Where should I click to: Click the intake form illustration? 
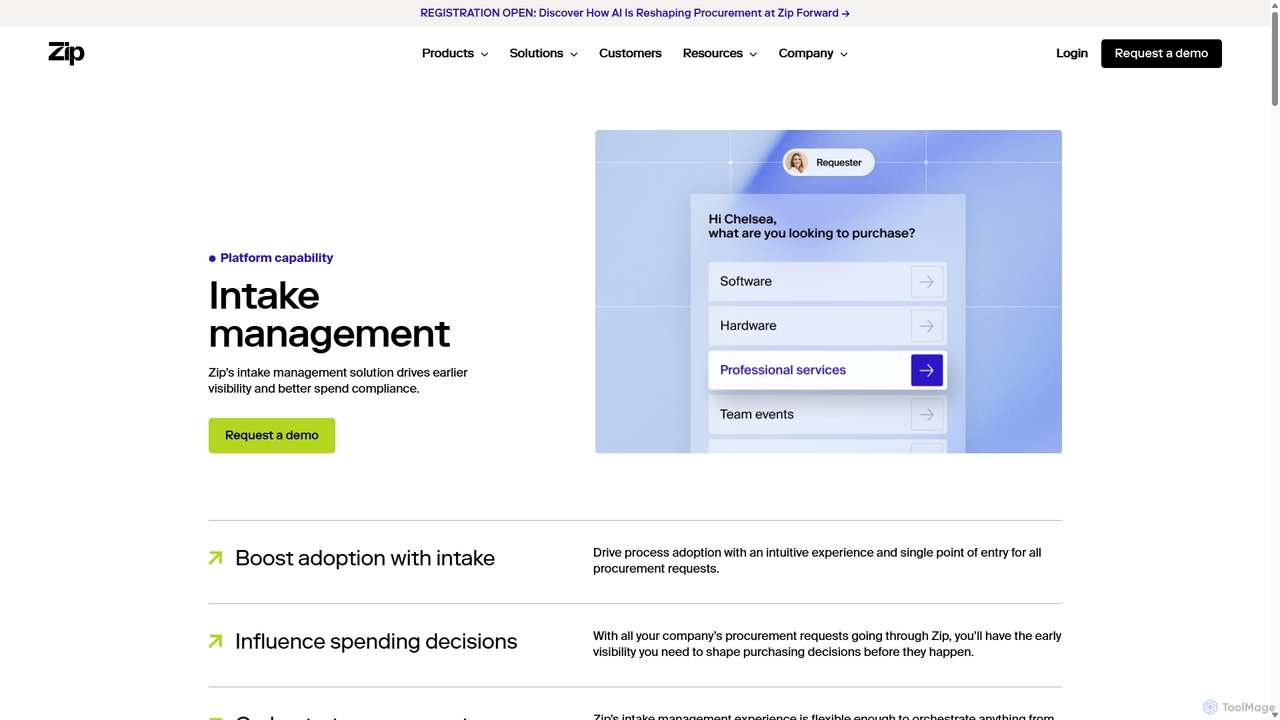828,291
